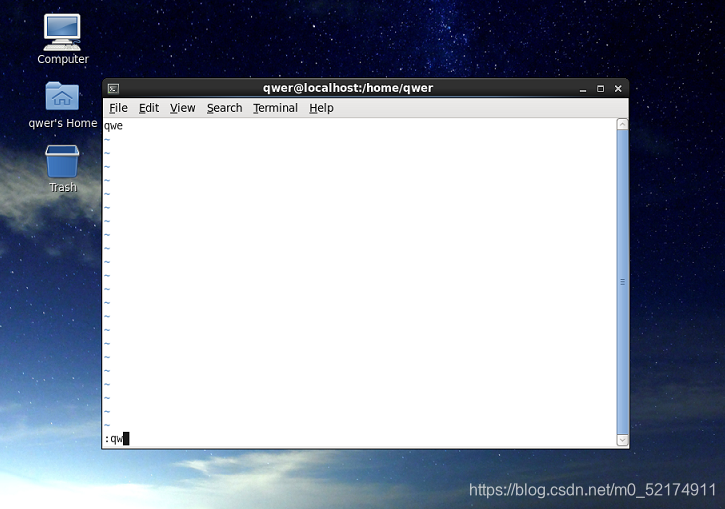The image size is (725, 509).
Task: Open the View menu
Action: pyautogui.click(x=183, y=108)
